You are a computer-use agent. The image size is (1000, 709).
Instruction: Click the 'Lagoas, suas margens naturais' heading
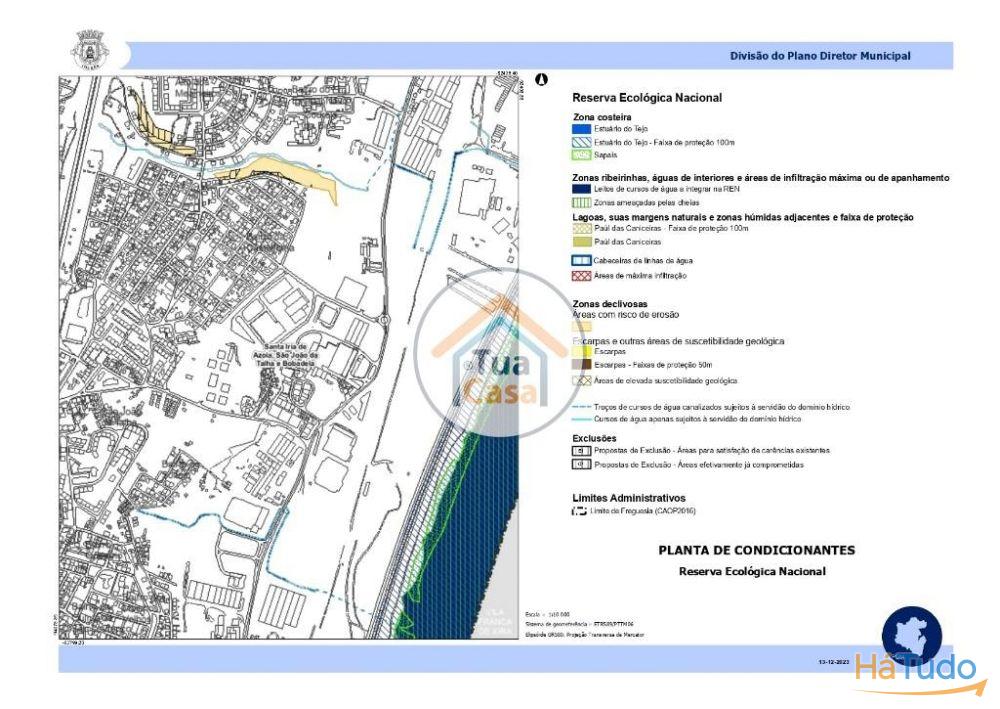742,217
